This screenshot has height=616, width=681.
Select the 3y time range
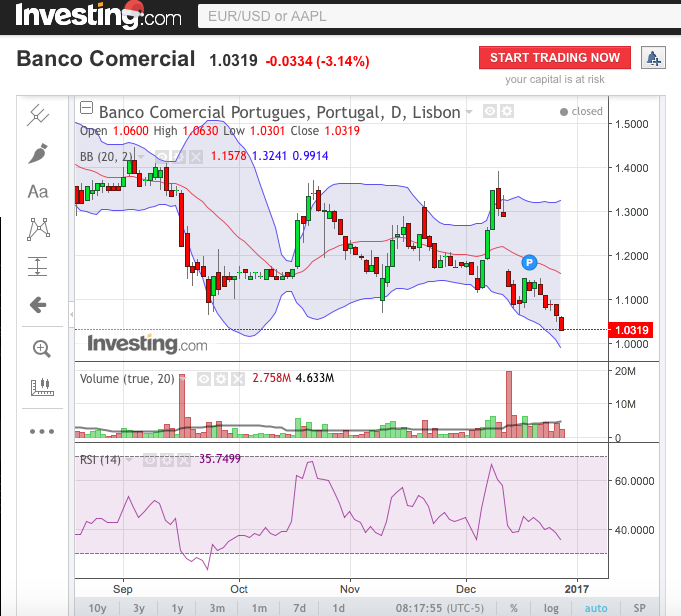pyautogui.click(x=139, y=608)
